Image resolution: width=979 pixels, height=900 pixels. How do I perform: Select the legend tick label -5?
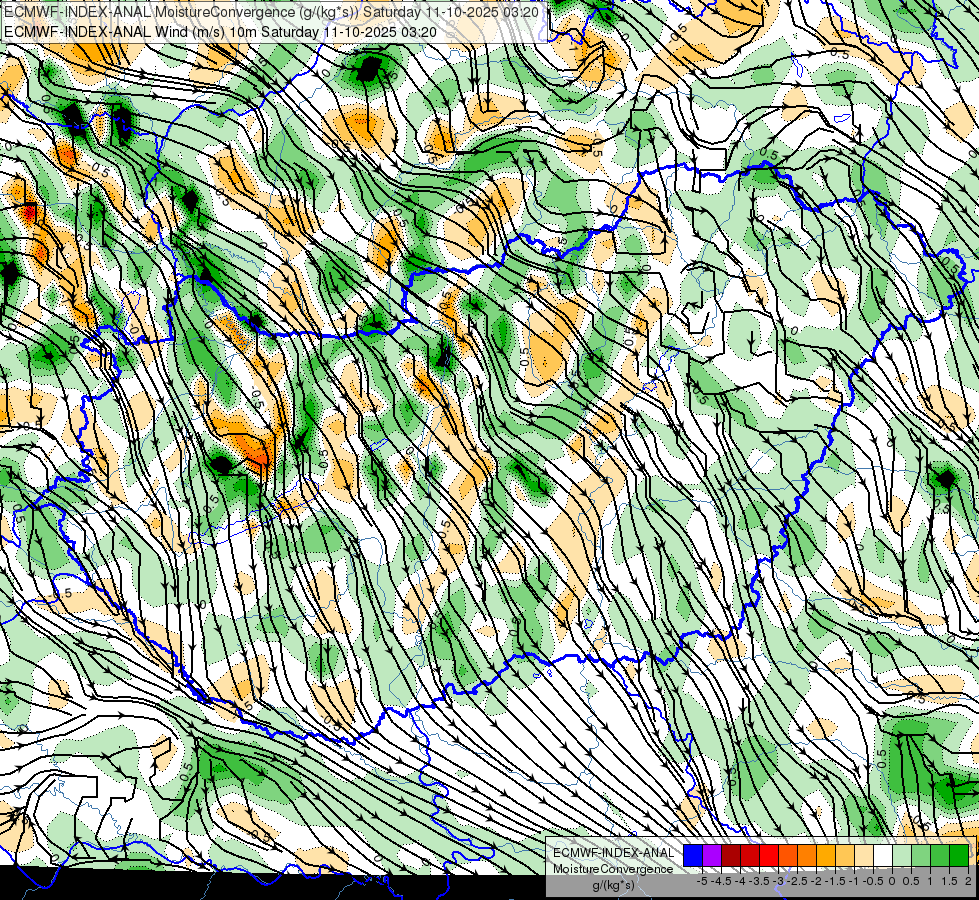point(702,881)
